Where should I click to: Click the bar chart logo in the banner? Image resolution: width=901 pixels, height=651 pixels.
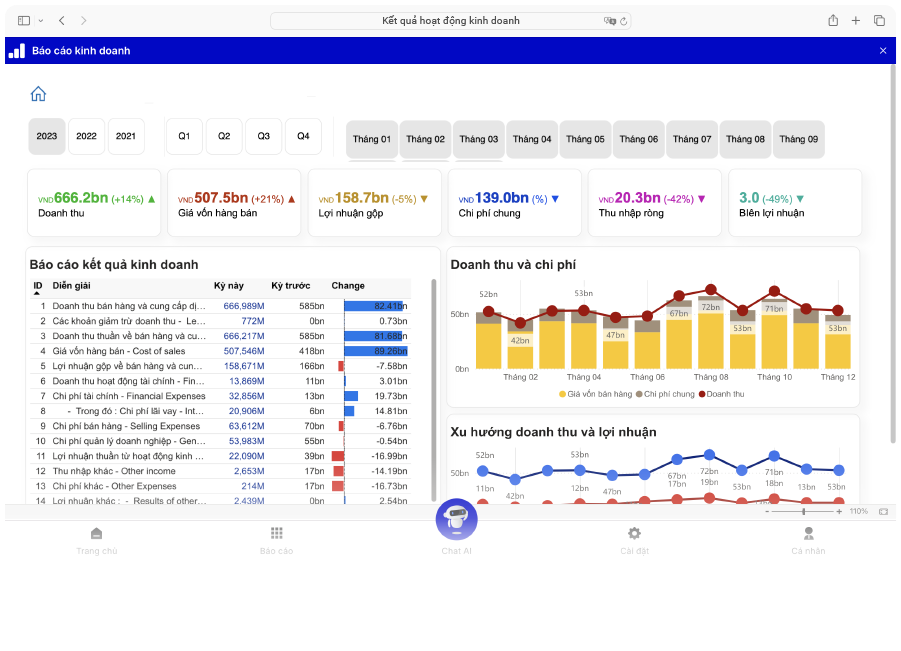tap(15, 49)
